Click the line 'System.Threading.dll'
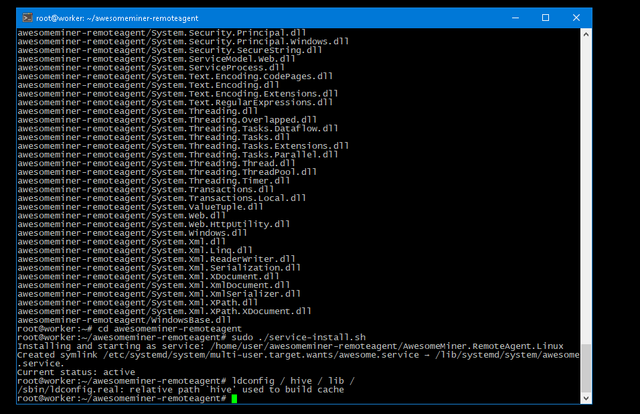640x414 pixels. (138, 111)
